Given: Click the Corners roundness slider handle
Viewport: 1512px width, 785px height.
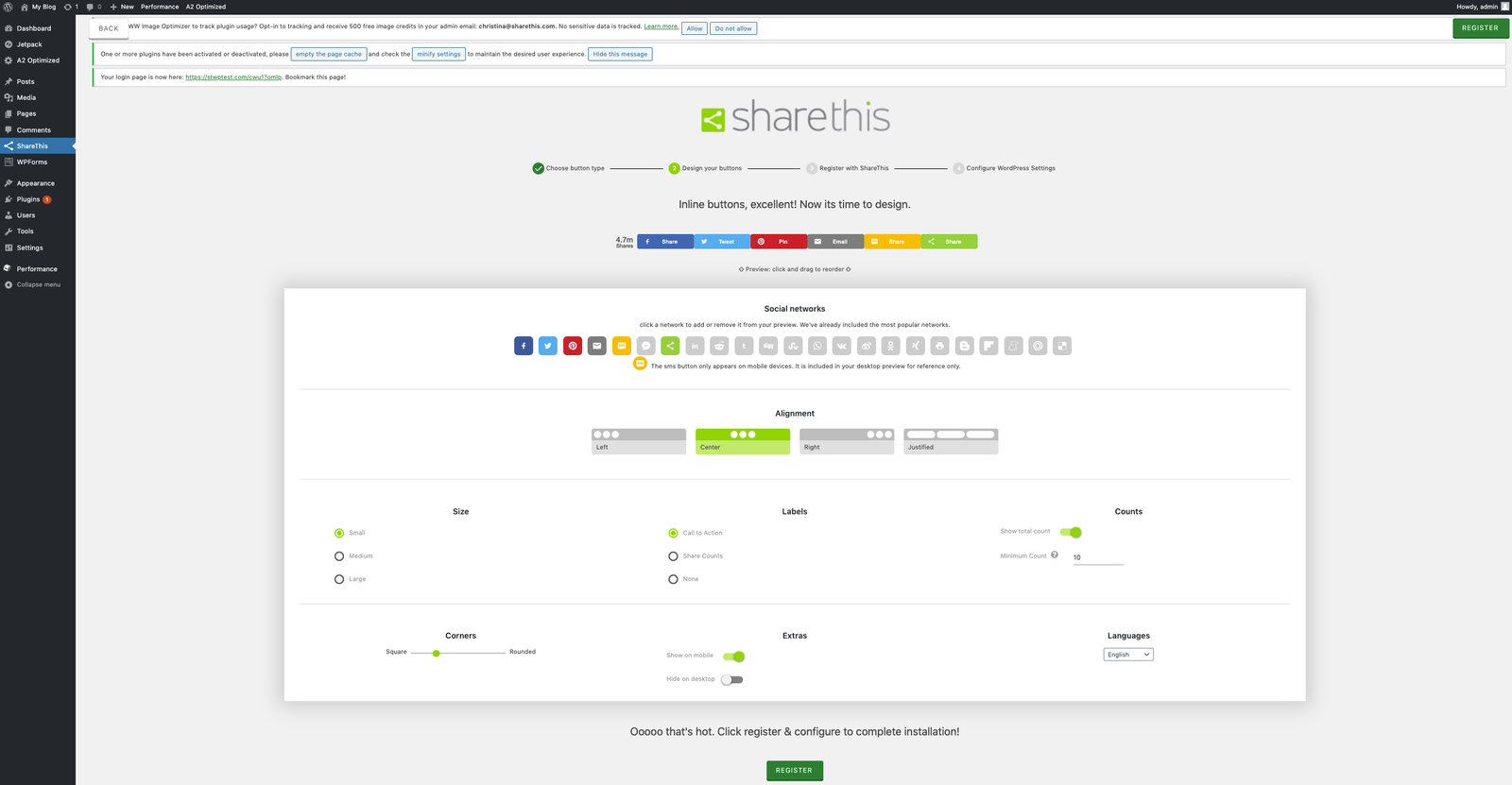Looking at the screenshot, I should (436, 653).
